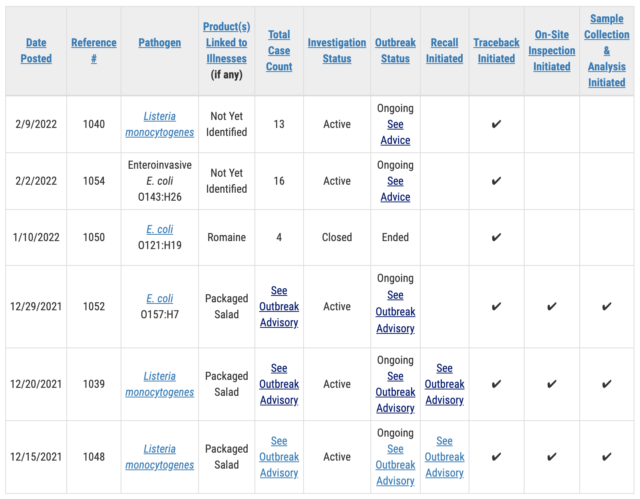This screenshot has width=640, height=499.
Task: Open Listeria monocytogenes link for reference 1040
Action: (160, 124)
